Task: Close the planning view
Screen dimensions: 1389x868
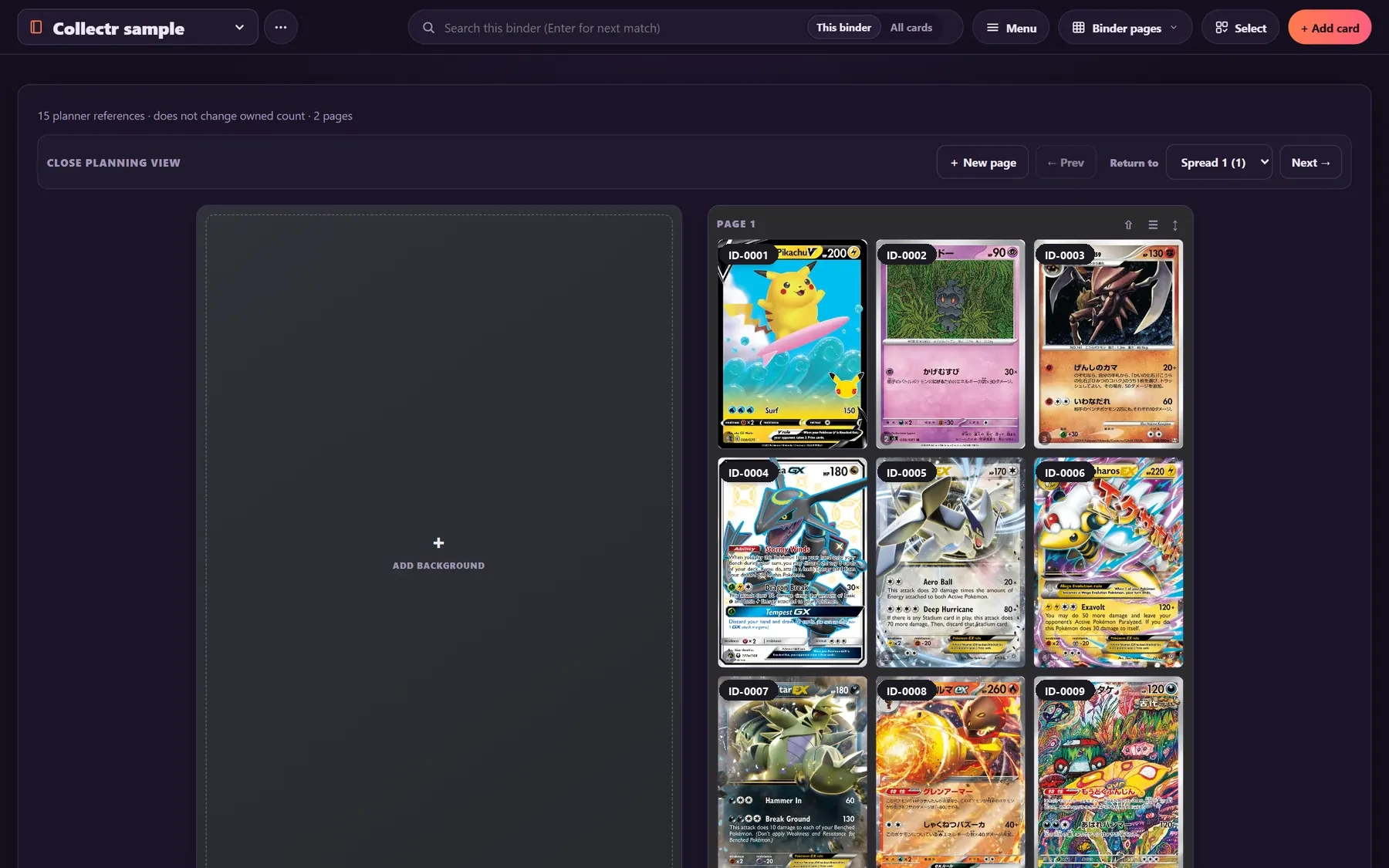Action: tap(113, 163)
